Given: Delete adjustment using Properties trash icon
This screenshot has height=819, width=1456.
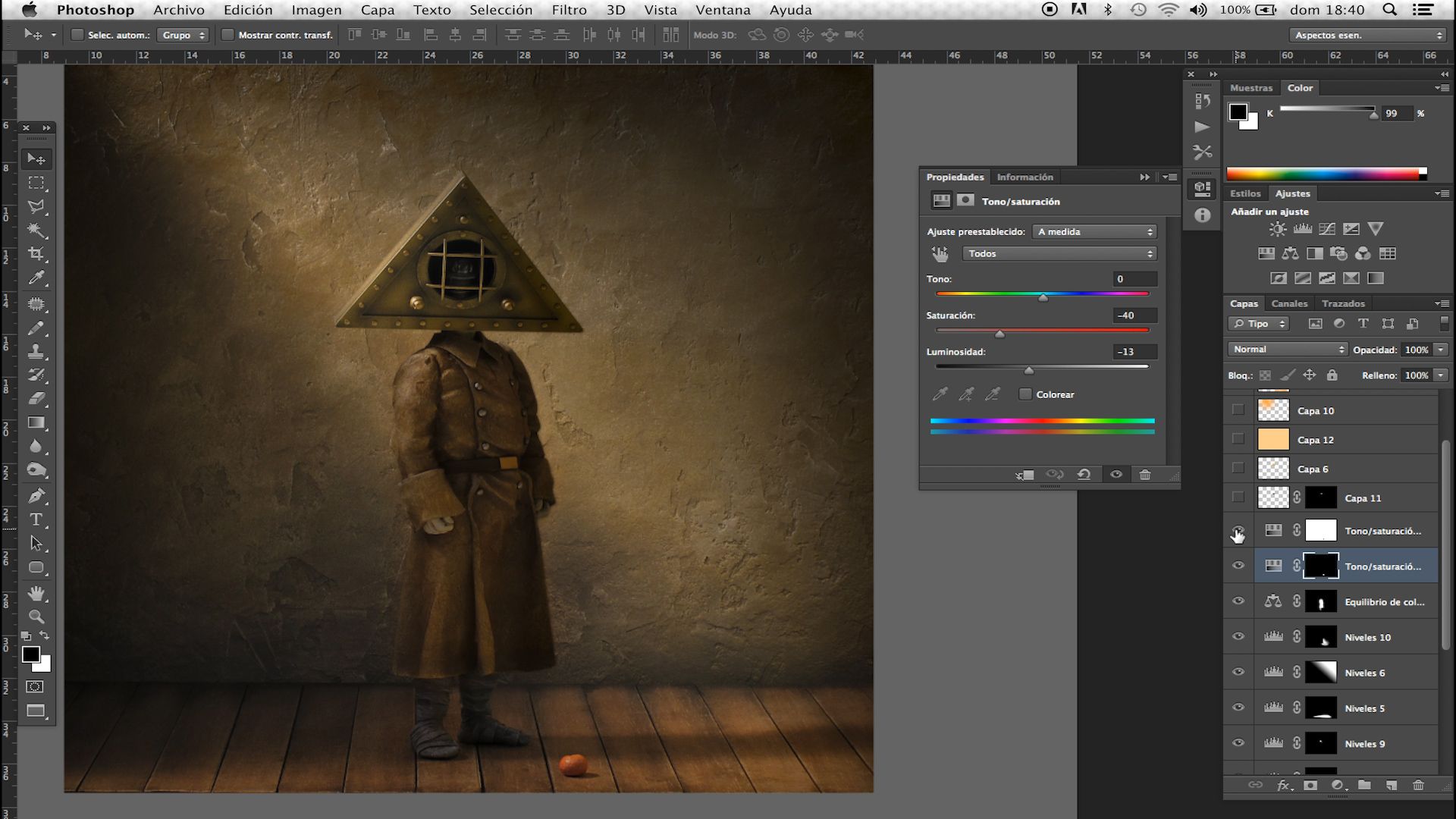Looking at the screenshot, I should pos(1145,475).
